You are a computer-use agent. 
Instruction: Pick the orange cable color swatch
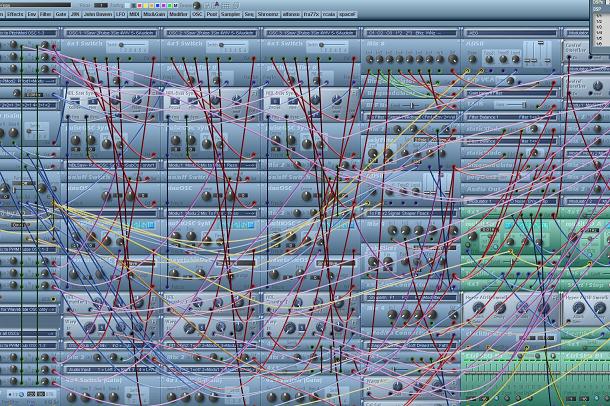pyautogui.click(x=152, y=5)
